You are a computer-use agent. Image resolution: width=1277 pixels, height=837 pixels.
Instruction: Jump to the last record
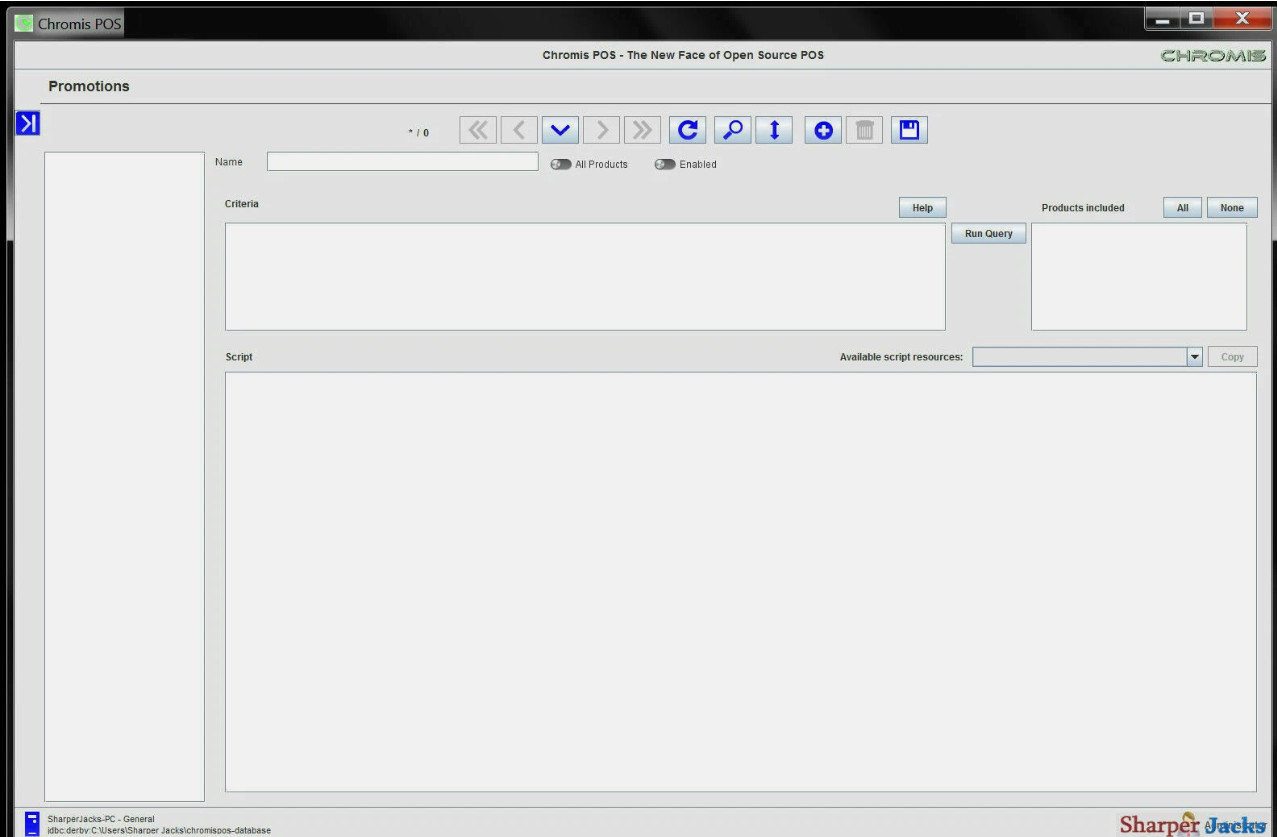point(642,130)
